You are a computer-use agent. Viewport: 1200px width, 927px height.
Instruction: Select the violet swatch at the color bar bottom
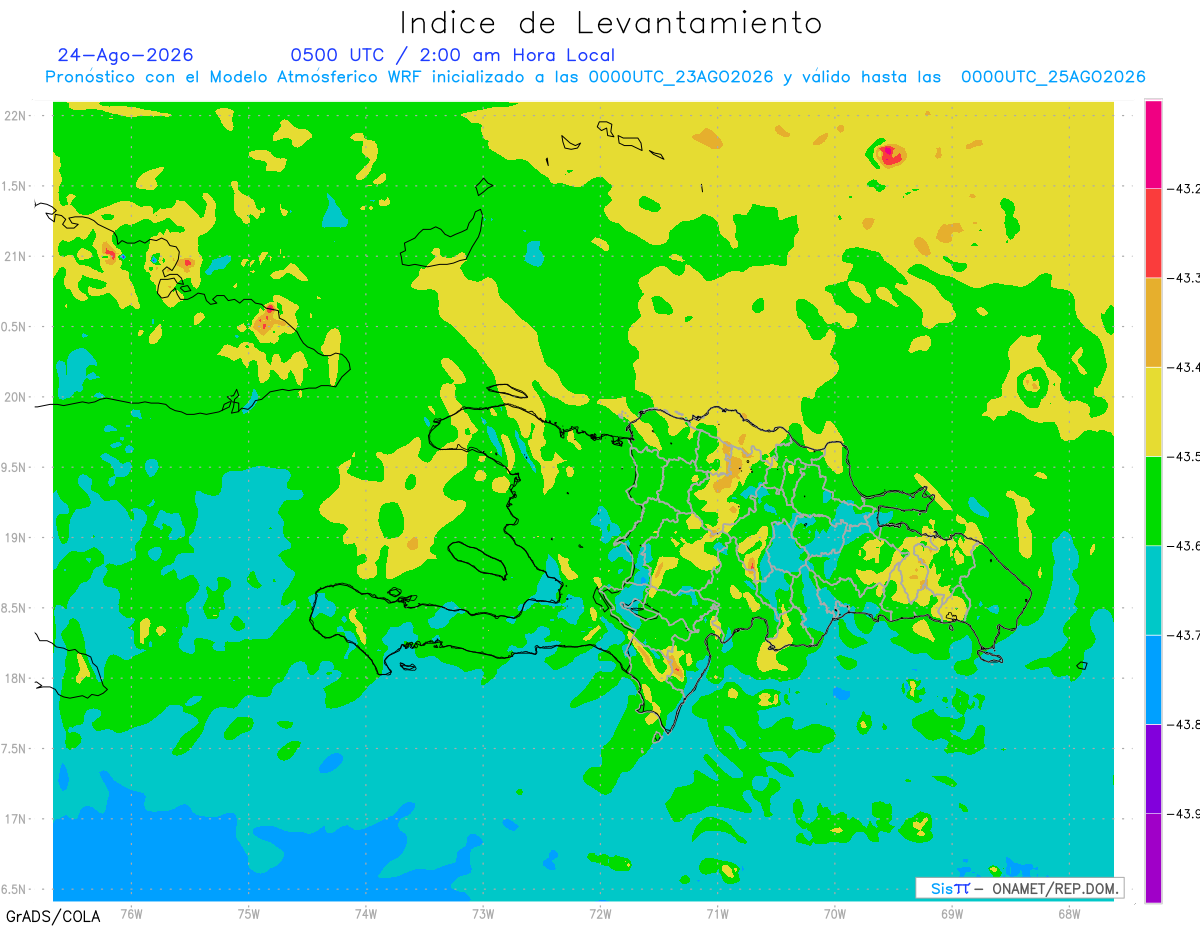tap(1153, 858)
